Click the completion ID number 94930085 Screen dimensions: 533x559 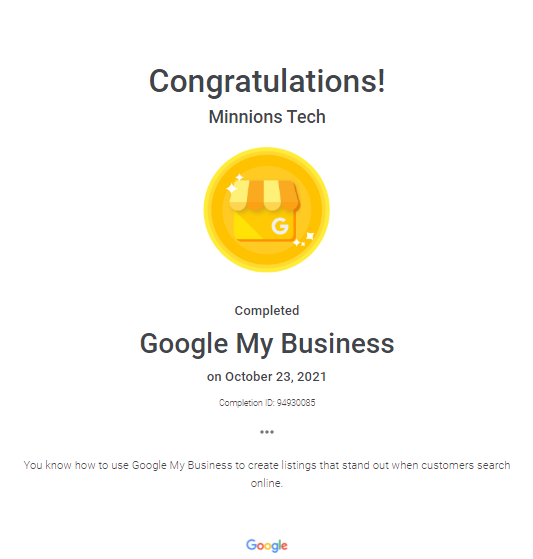tap(296, 403)
